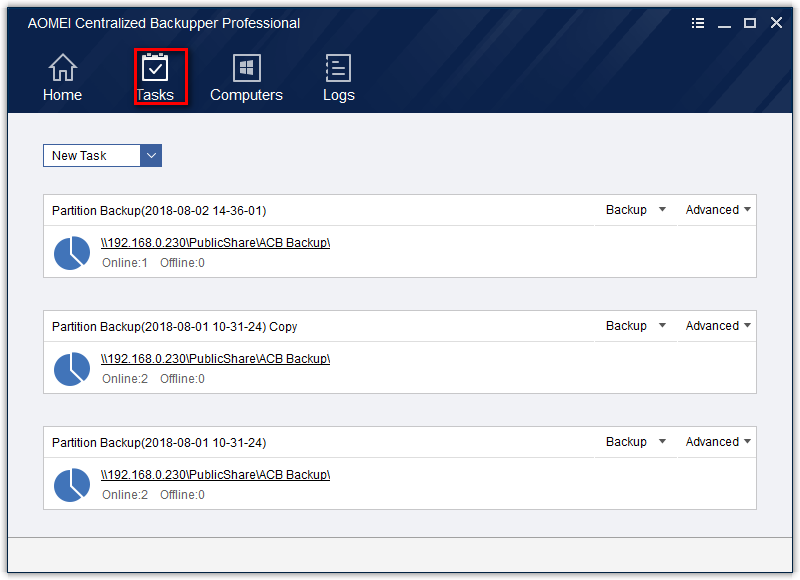
Task: Expand the New Task dropdown arrow
Action: 151,156
